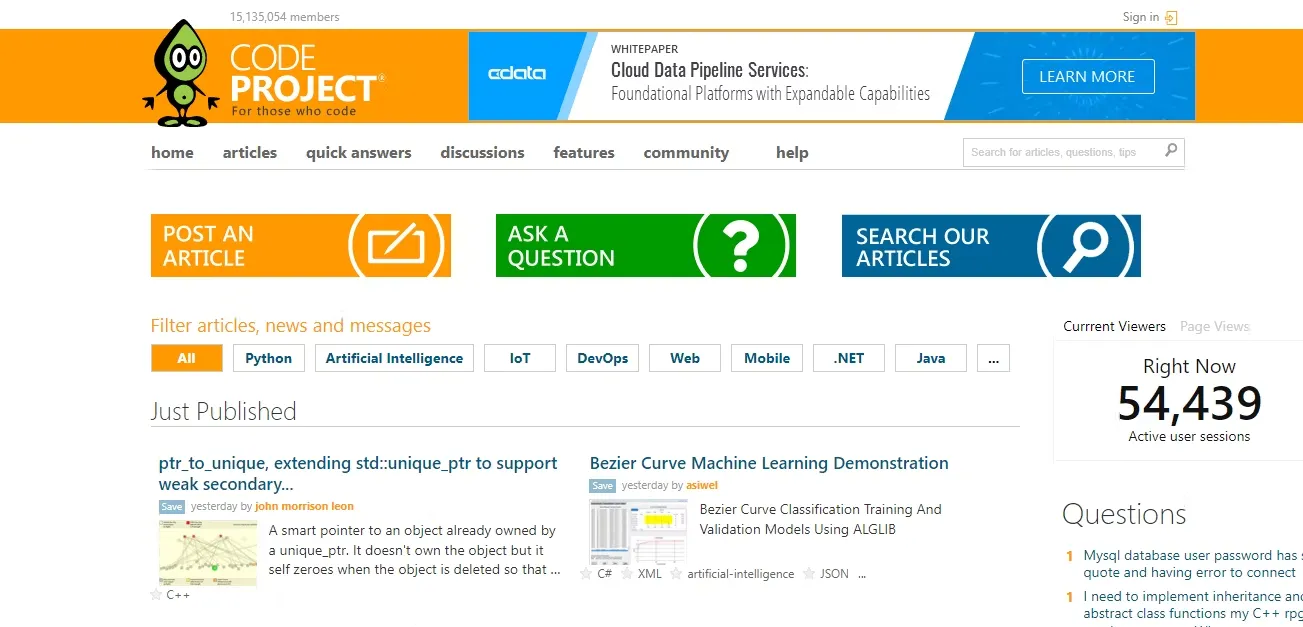The image size is (1303, 627).
Task: Toggle the Save badge on ptr_to_unique article
Action: pyautogui.click(x=172, y=507)
